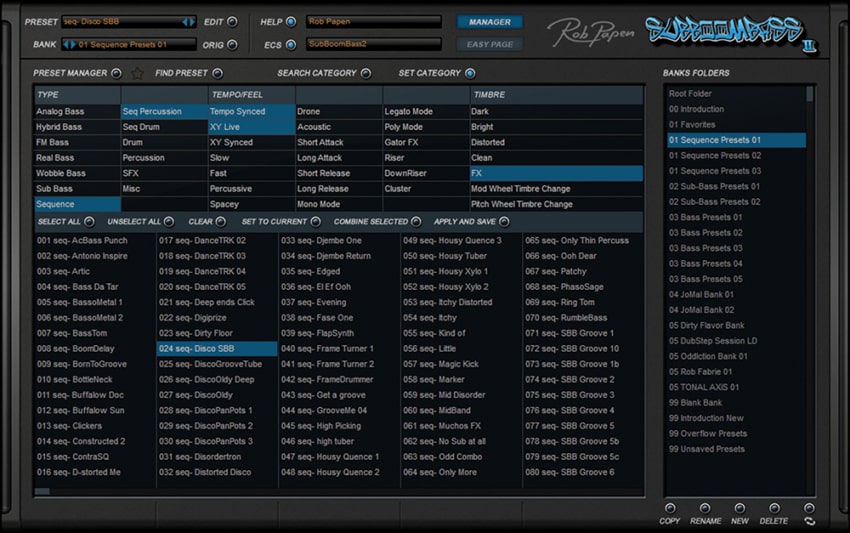The width and height of the screenshot is (850, 533).
Task: Enable the Set Category radio button
Action: pyautogui.click(x=470, y=73)
